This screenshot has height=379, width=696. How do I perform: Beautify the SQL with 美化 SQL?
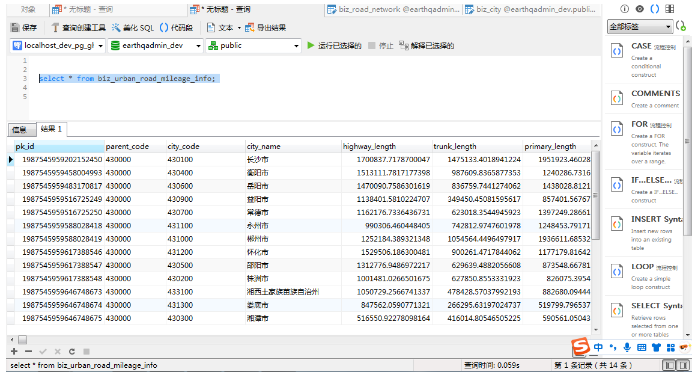coord(133,28)
